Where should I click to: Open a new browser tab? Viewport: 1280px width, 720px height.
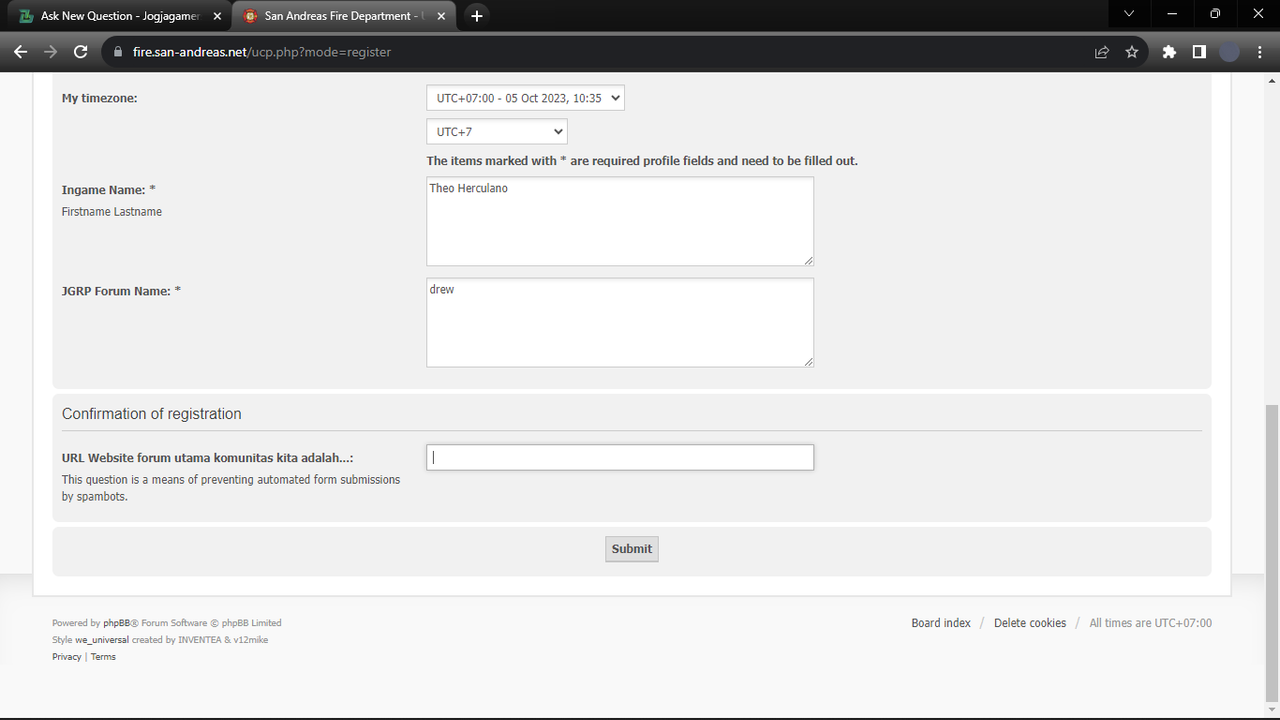click(477, 16)
